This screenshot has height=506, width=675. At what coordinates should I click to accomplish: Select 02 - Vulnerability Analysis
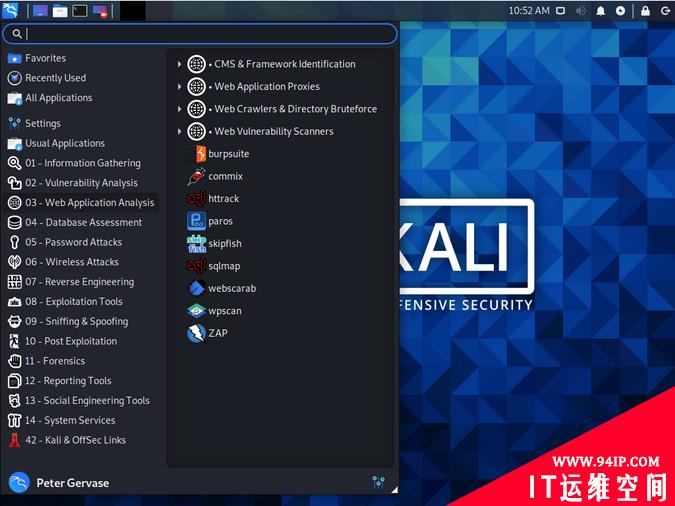[x=73, y=183]
